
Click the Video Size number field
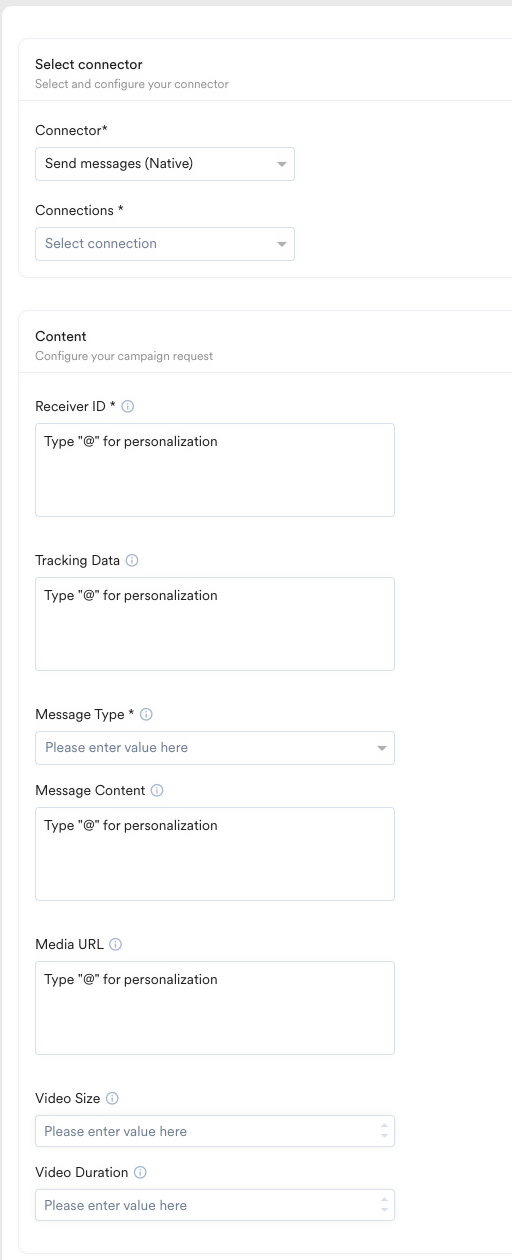click(x=215, y=1131)
